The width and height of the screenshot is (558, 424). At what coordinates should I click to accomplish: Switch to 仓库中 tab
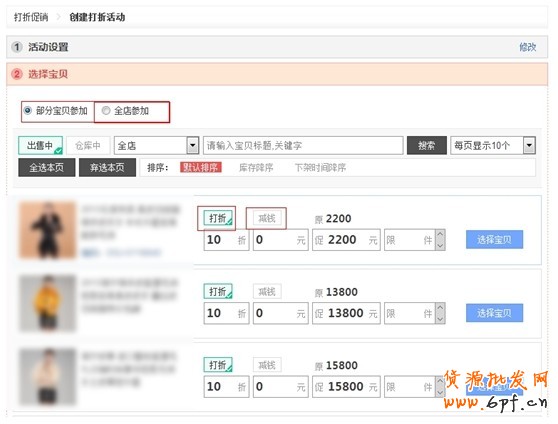click(x=88, y=146)
